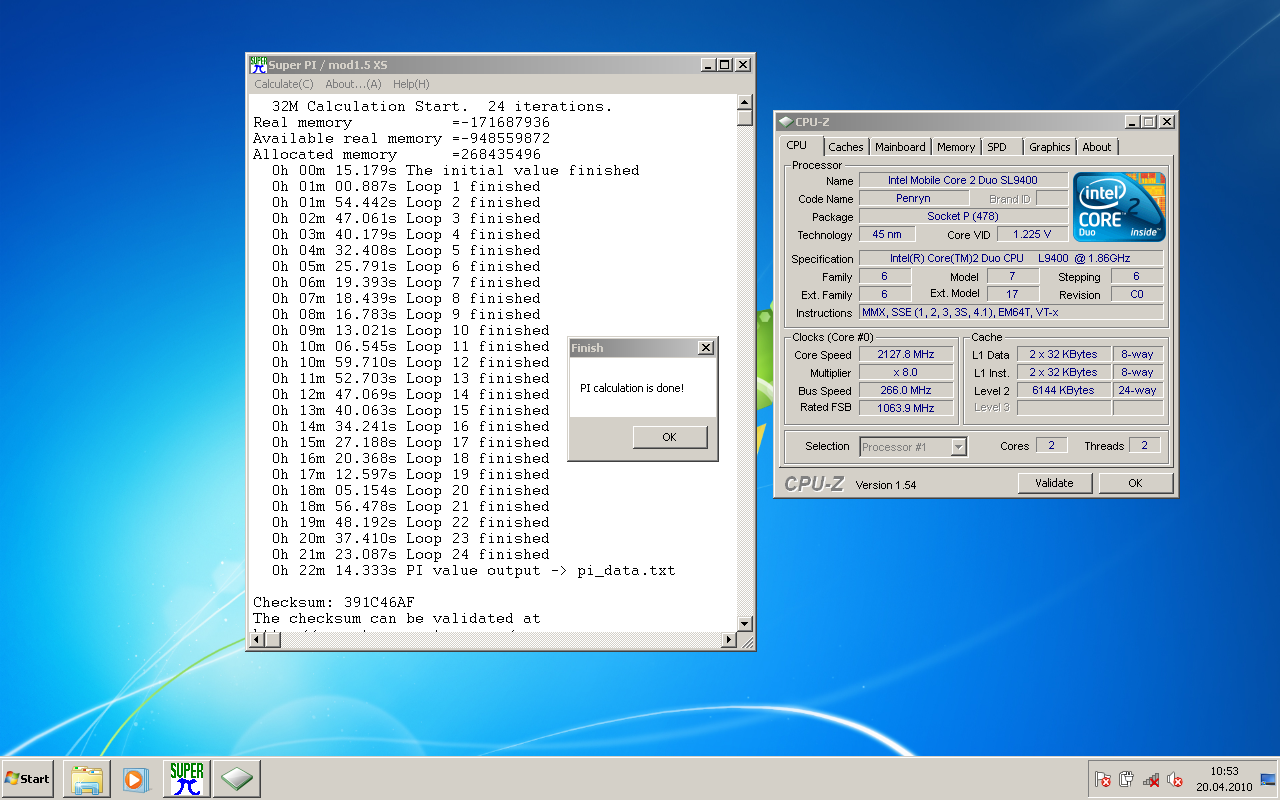Click the Show desktop icon beside the clock

pos(1268,779)
